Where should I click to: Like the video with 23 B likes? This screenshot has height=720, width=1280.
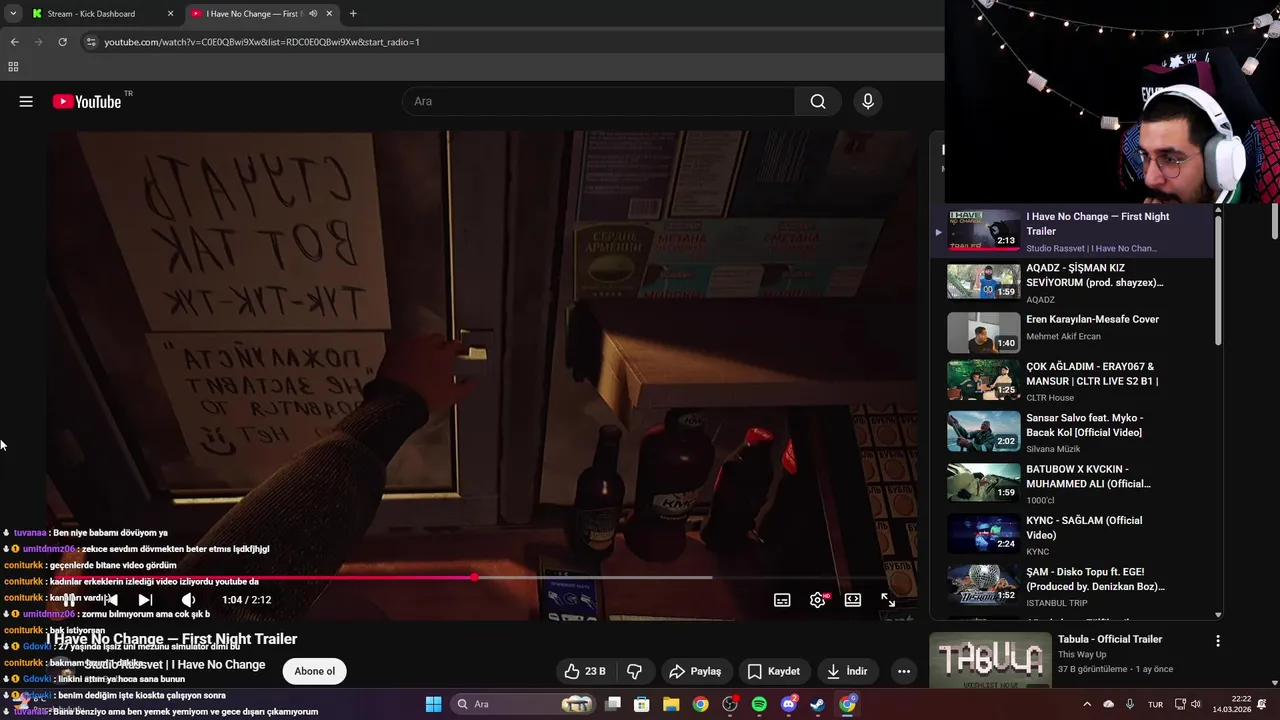[x=586, y=671]
